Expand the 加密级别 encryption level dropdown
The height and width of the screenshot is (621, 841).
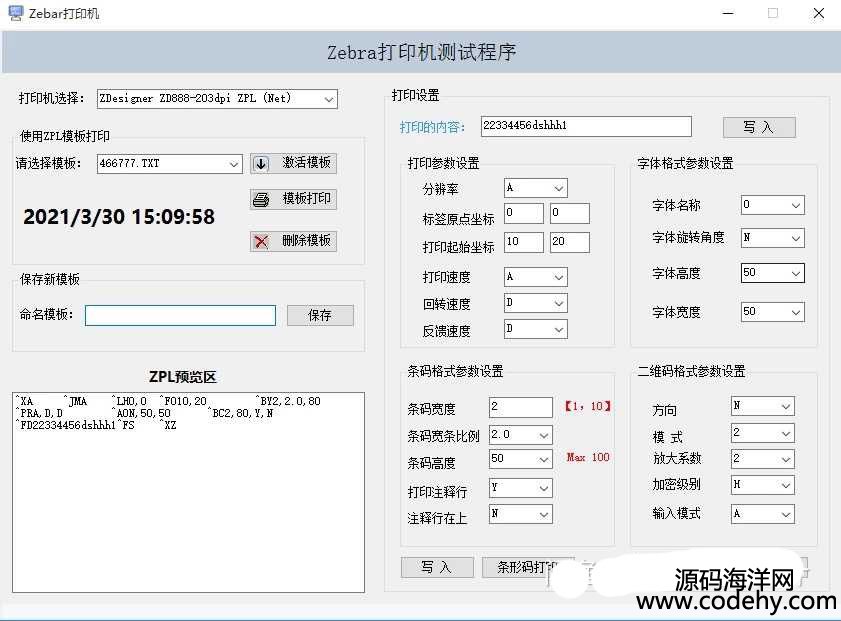pyautogui.click(x=762, y=485)
